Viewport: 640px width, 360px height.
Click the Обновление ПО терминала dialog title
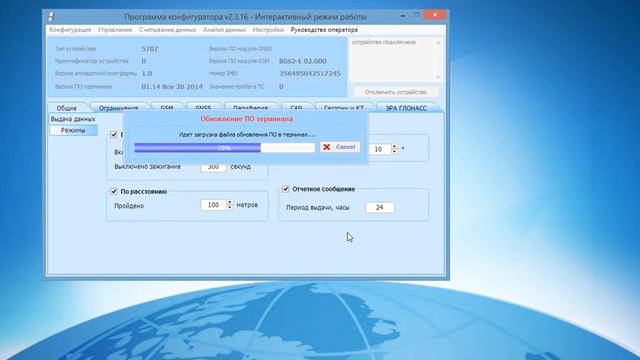[x=247, y=119]
